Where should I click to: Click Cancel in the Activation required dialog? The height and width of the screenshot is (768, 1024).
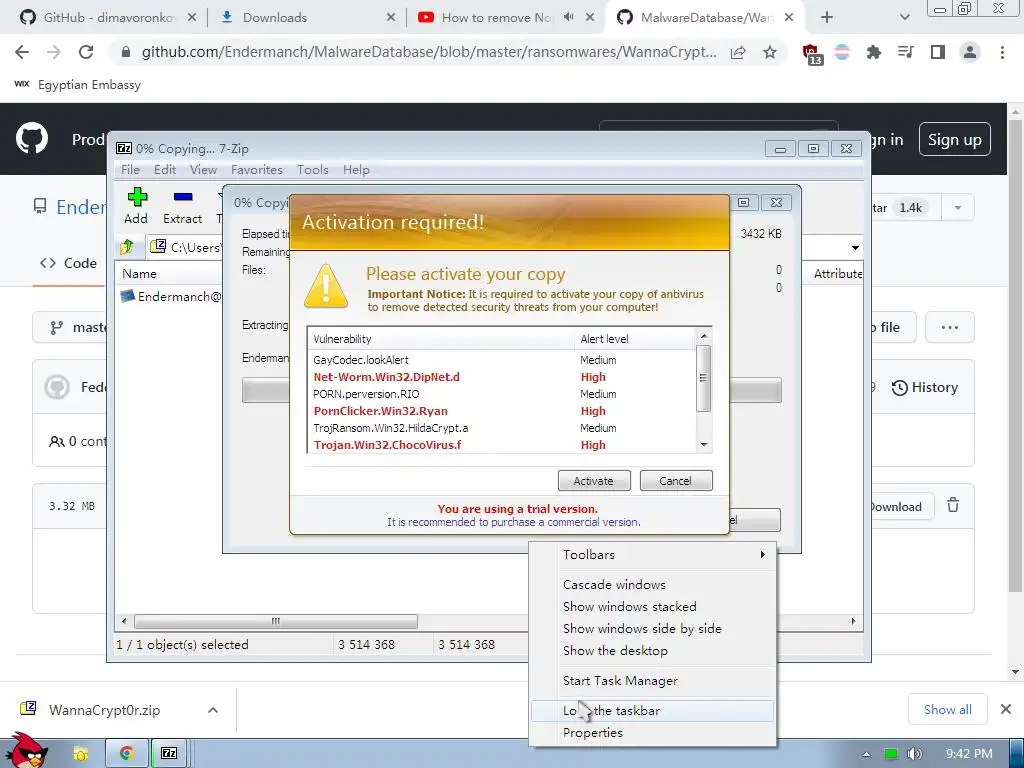point(675,481)
